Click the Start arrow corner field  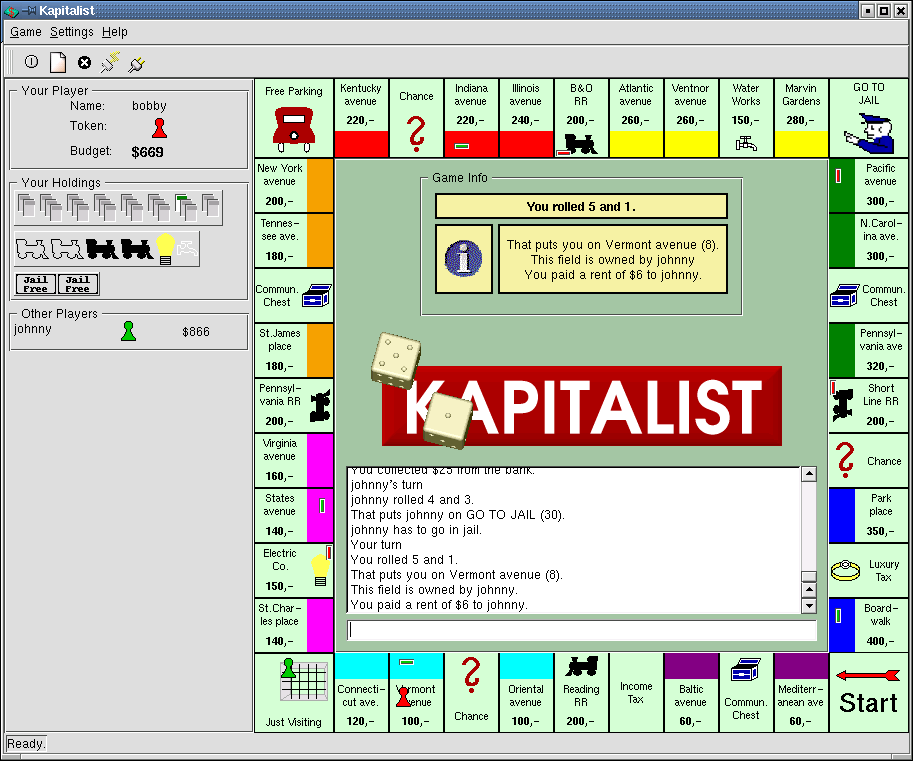pos(868,692)
